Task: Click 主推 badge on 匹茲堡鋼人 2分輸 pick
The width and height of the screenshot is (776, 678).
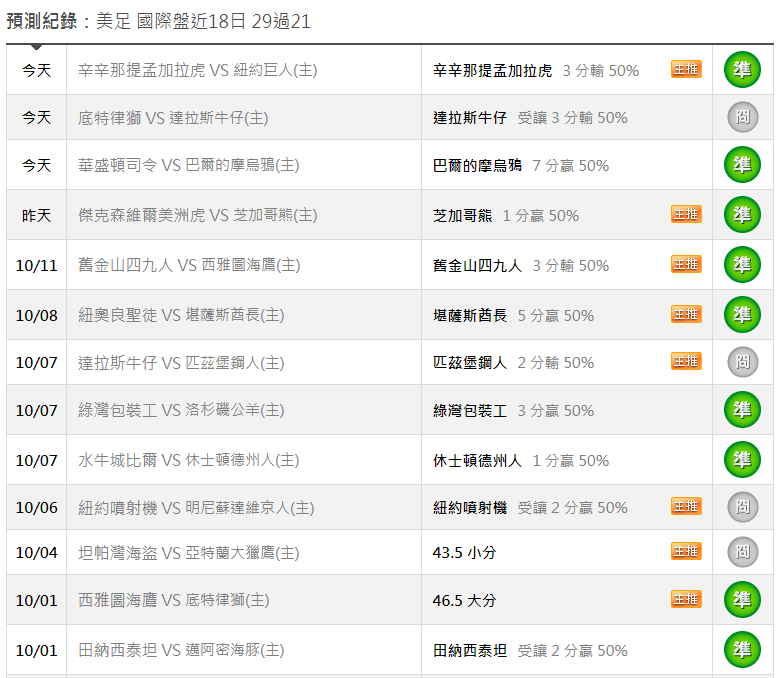Action: click(x=686, y=361)
